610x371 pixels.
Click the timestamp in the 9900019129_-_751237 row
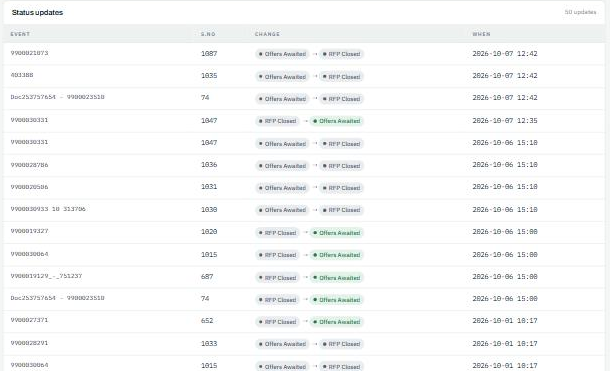(505, 276)
